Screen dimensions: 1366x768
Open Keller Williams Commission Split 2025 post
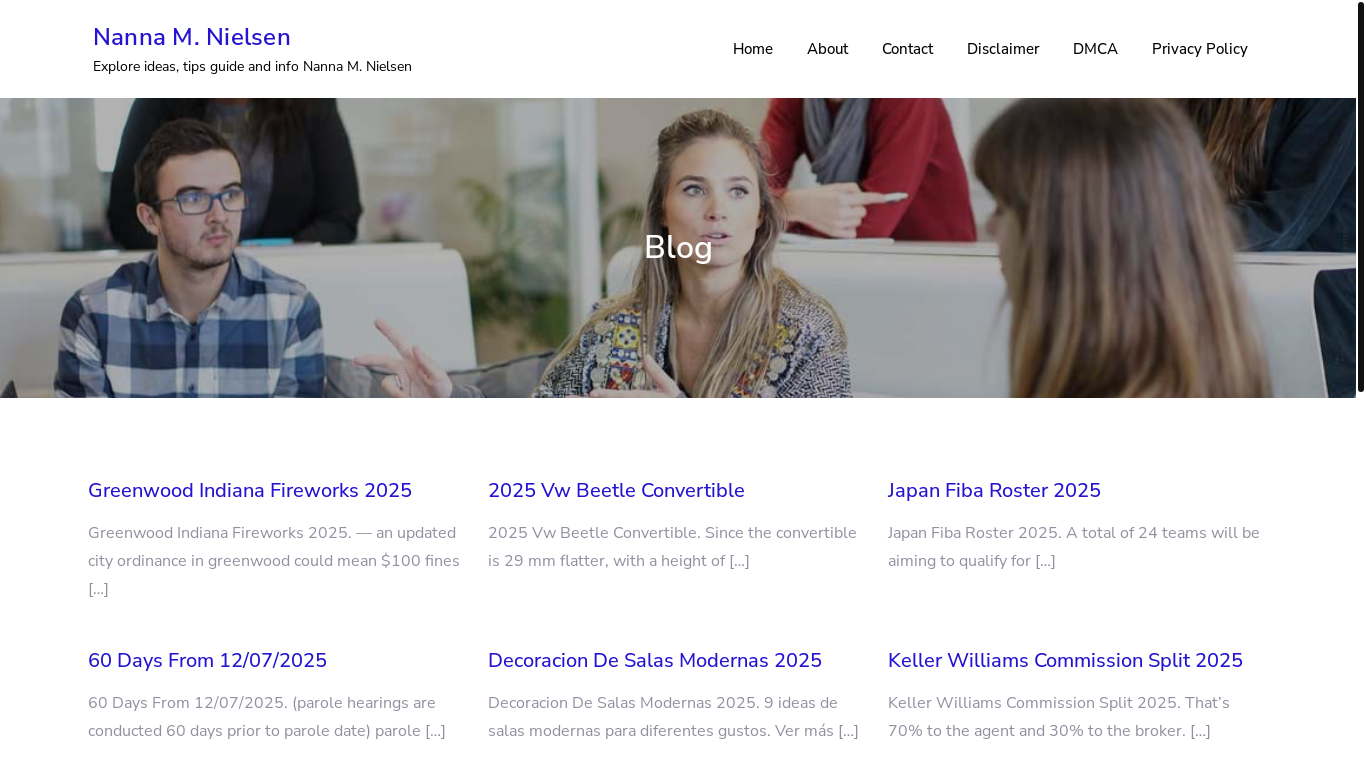pos(1065,661)
